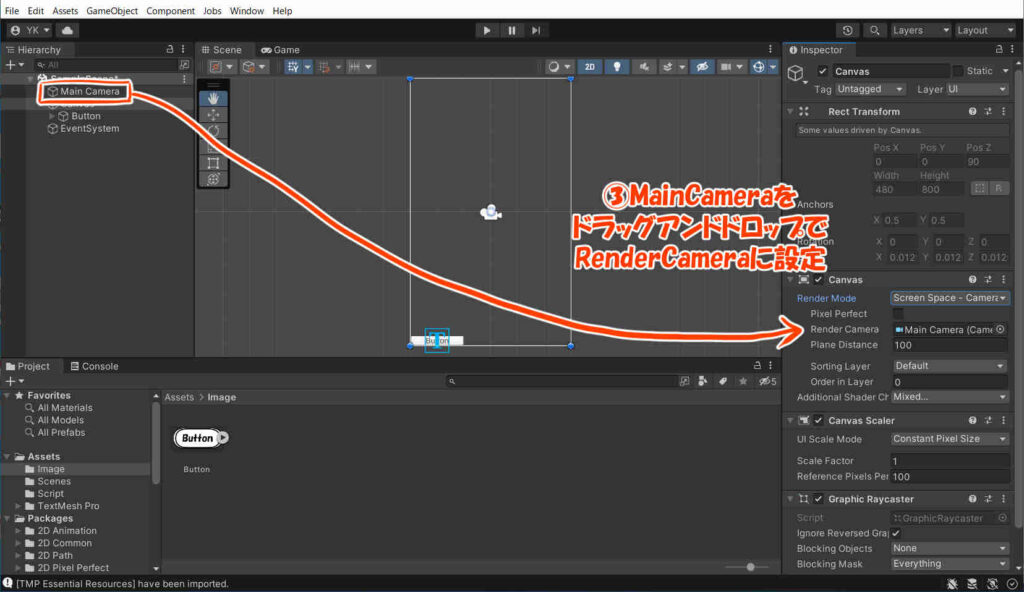Select the Transform tool in Scene toolbar
The image size is (1024, 592).
[x=214, y=179]
